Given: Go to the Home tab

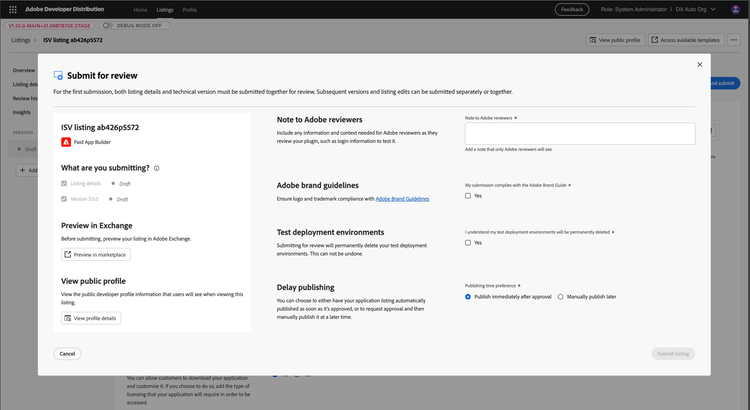Looking at the screenshot, I should [140, 10].
